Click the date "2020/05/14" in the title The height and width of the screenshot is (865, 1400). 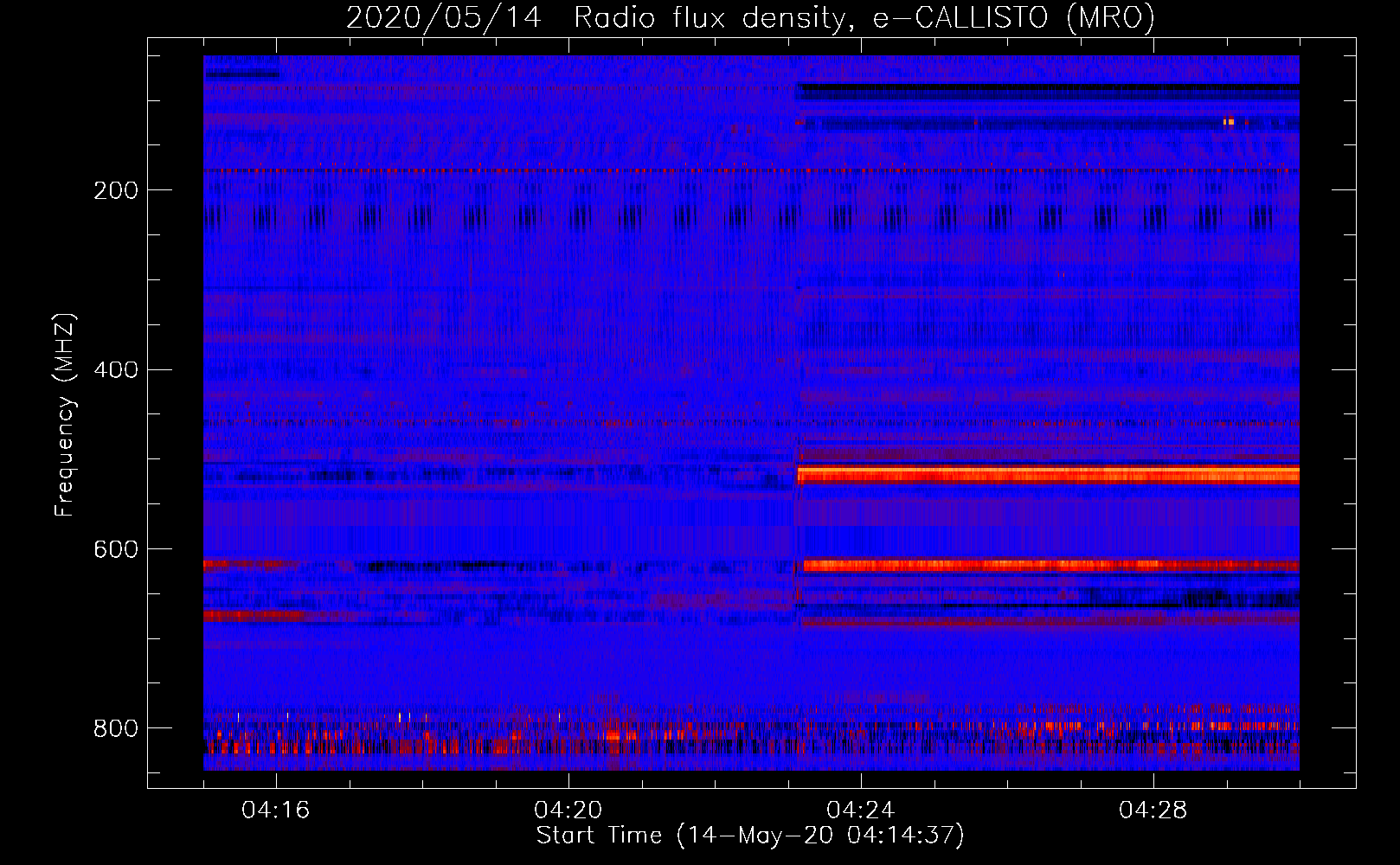(444, 17)
